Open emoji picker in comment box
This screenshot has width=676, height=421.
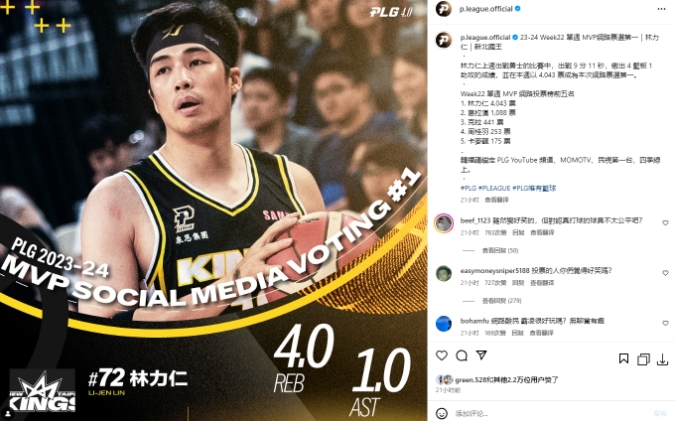[x=441, y=413]
